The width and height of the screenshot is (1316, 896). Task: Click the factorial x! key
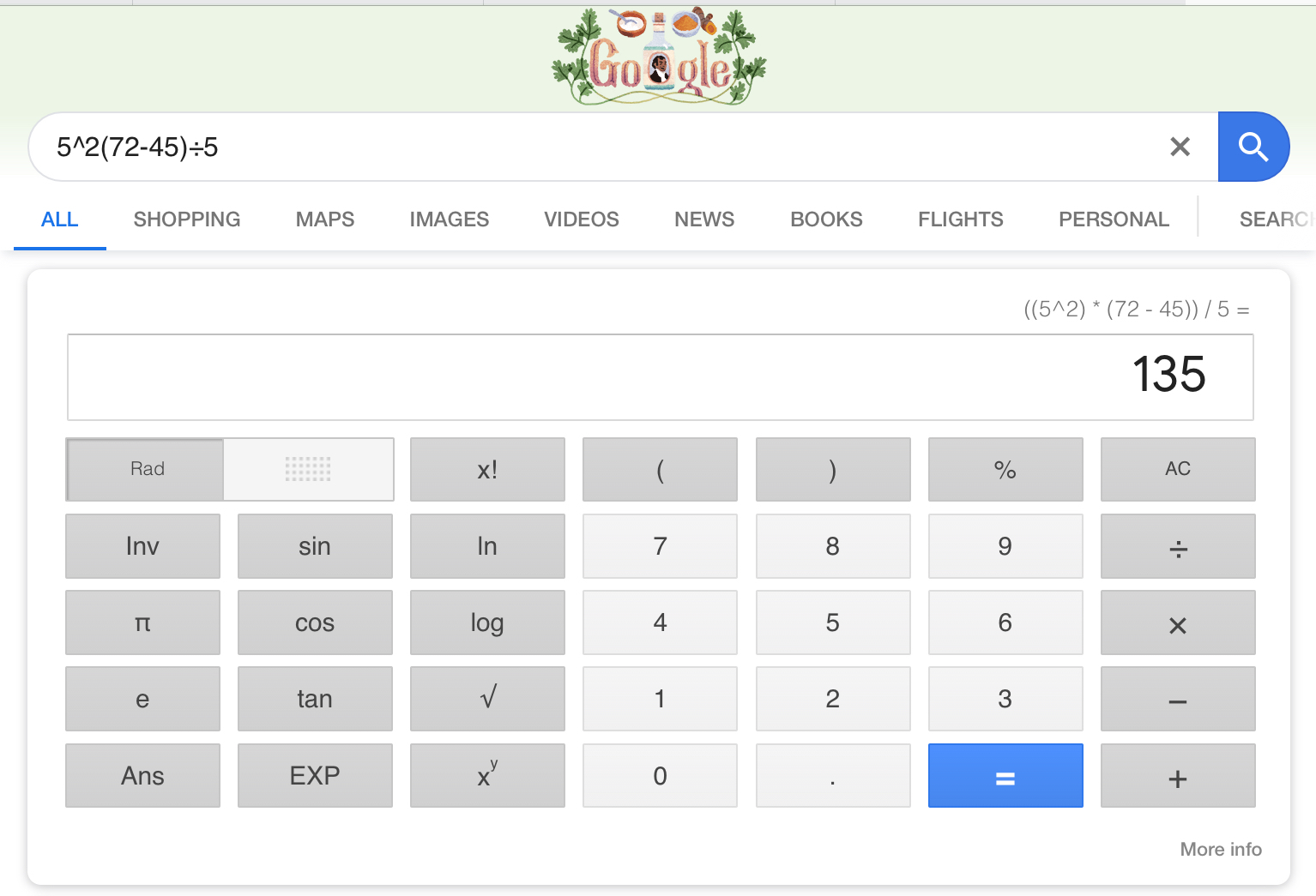pyautogui.click(x=487, y=469)
